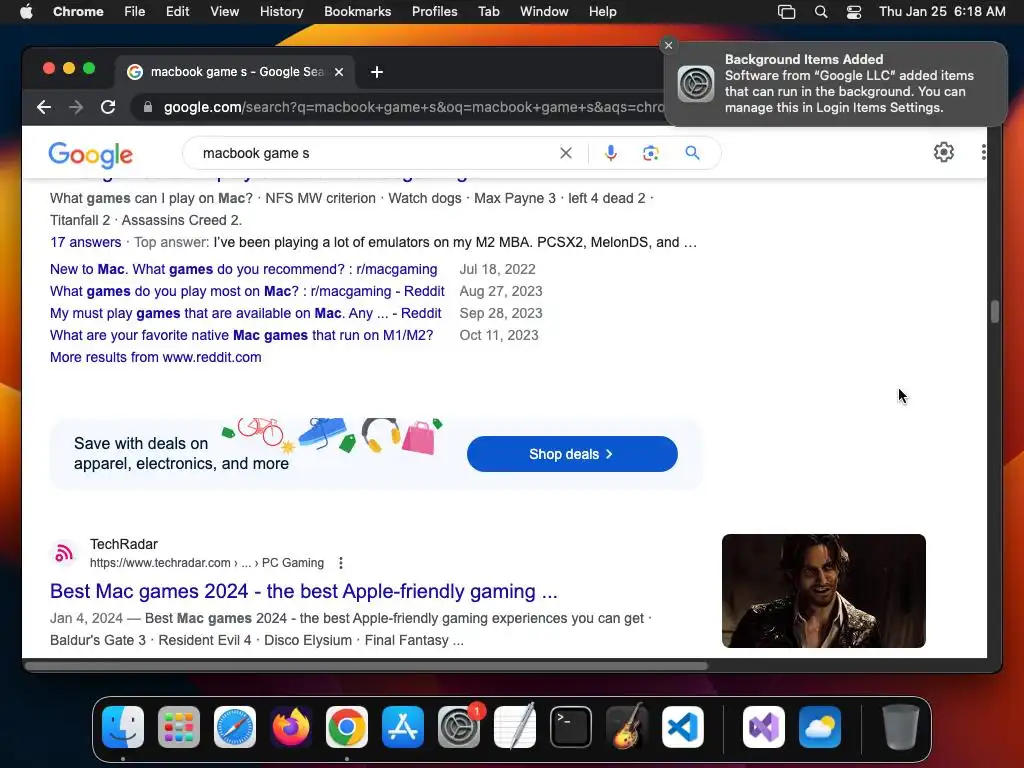Click the Chrome address bar URL
The width and height of the screenshot is (1024, 768).
[413, 107]
